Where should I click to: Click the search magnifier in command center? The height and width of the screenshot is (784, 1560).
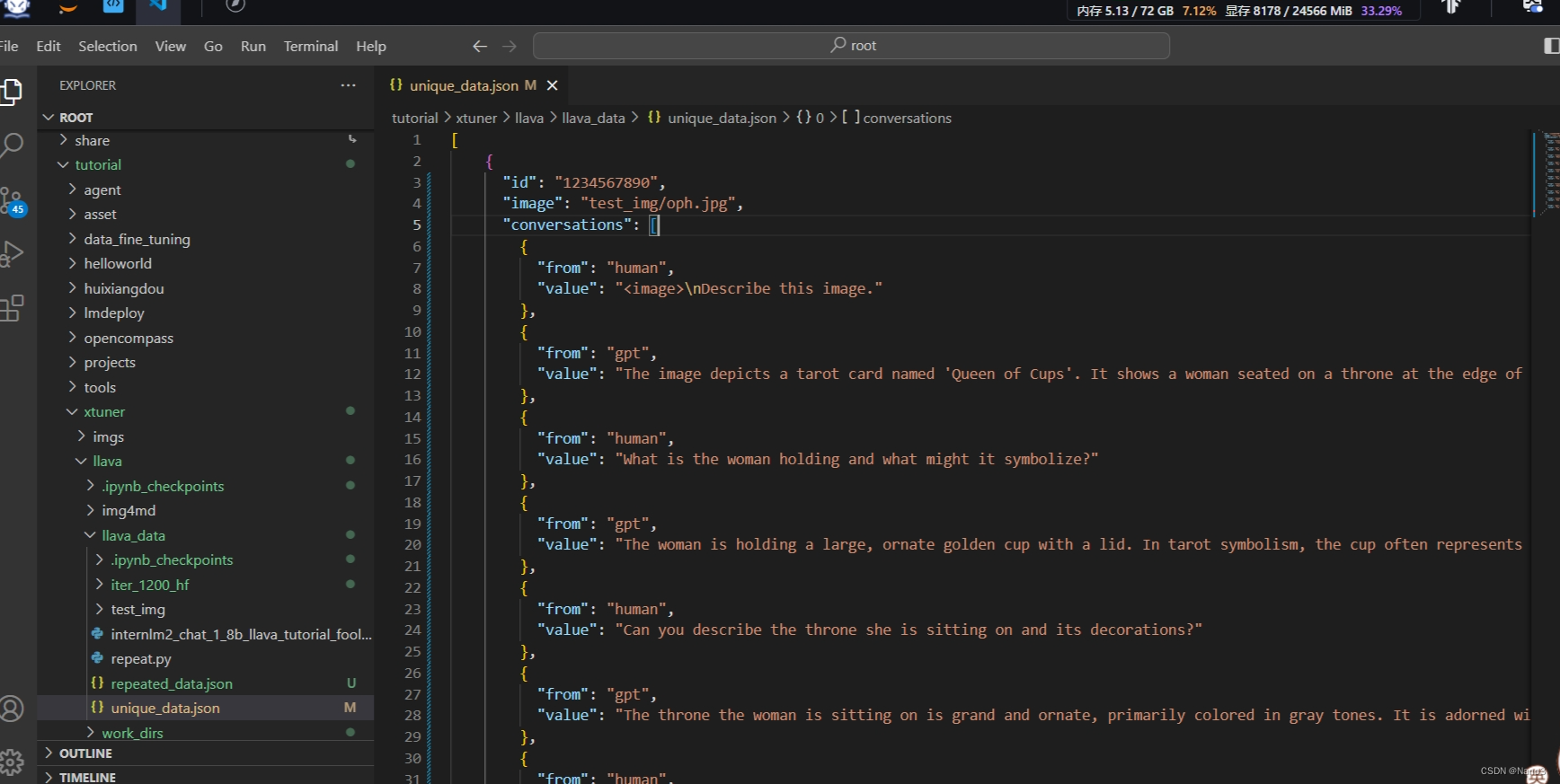[838, 45]
